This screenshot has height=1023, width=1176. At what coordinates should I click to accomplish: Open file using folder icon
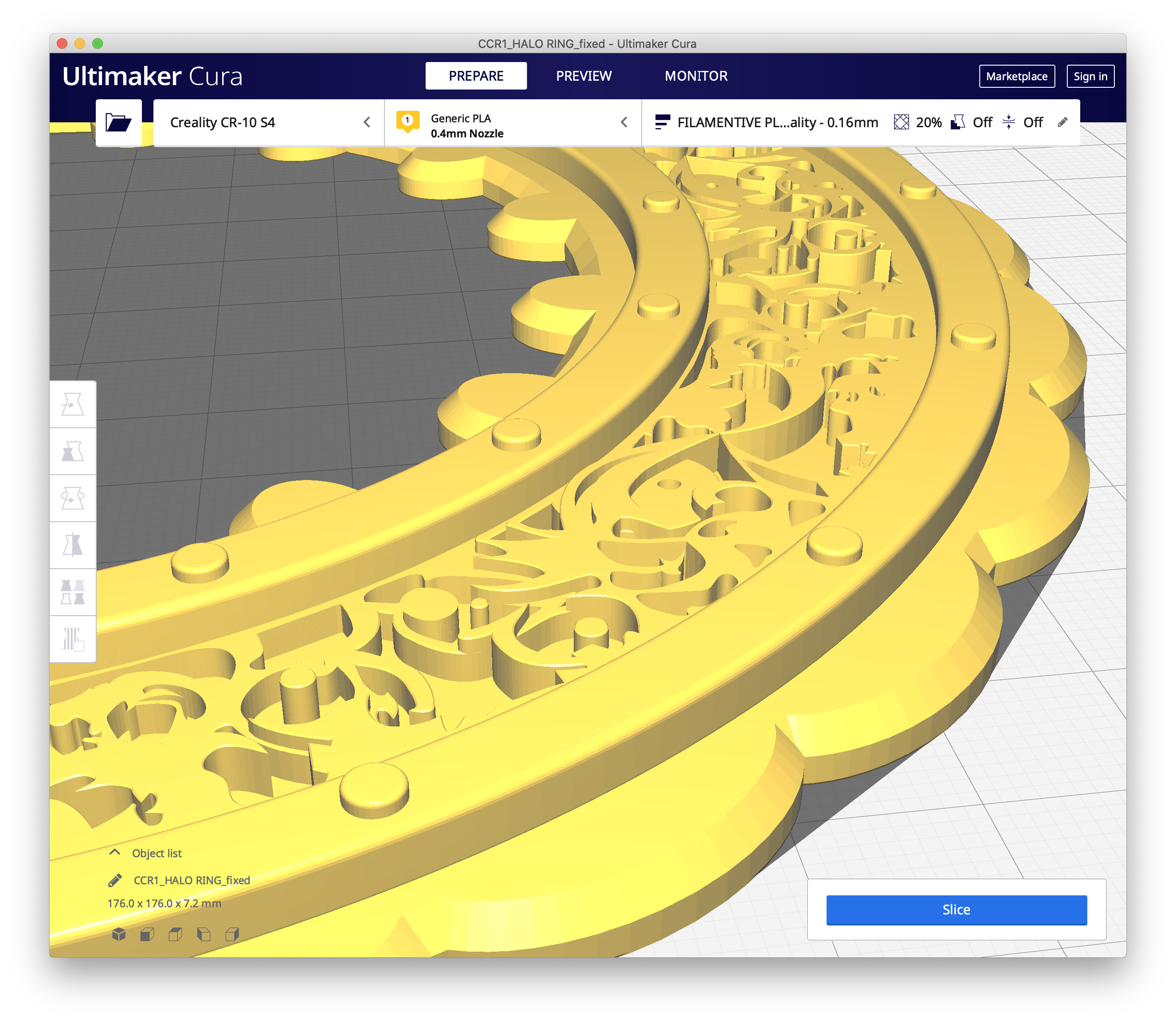tap(118, 122)
